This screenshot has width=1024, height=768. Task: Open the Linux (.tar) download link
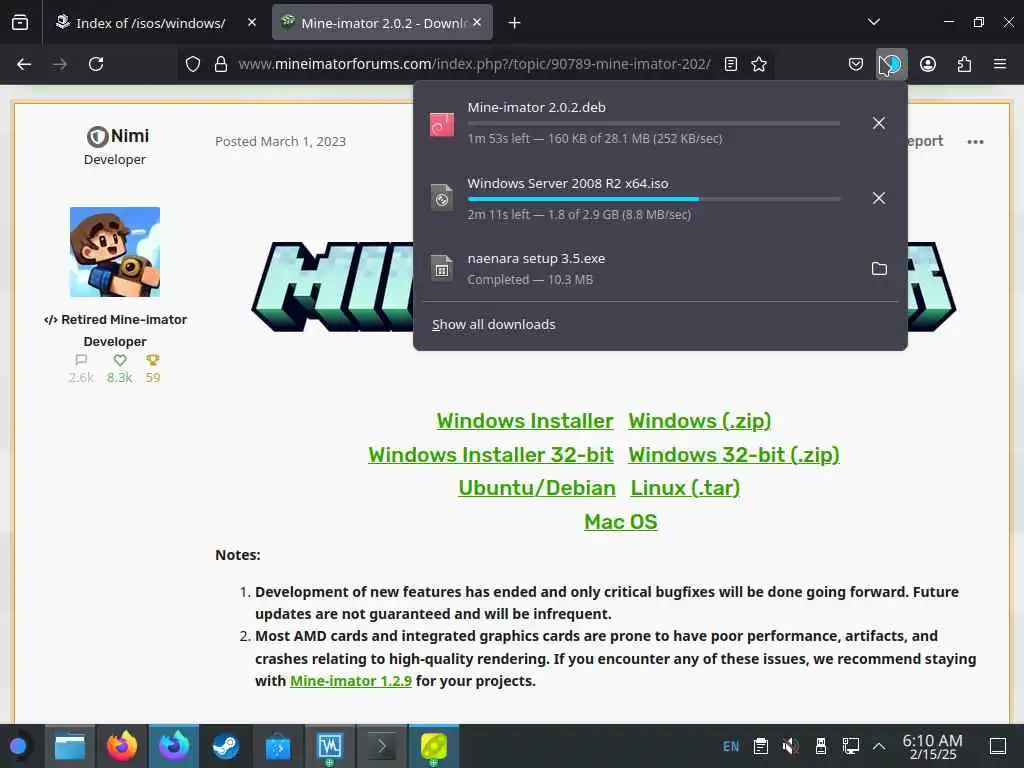[685, 488]
